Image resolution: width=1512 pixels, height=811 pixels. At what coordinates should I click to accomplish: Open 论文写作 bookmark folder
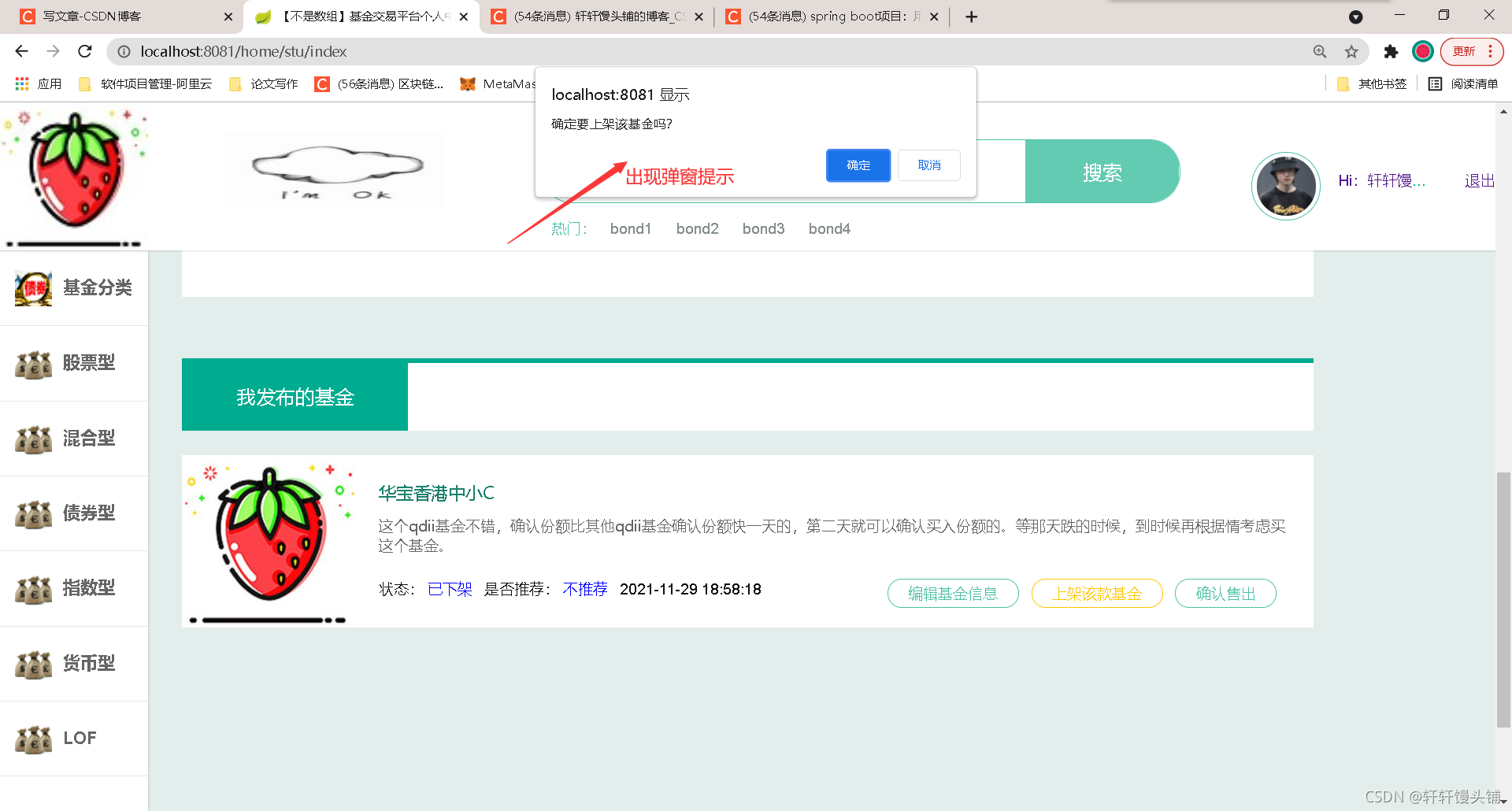point(263,83)
